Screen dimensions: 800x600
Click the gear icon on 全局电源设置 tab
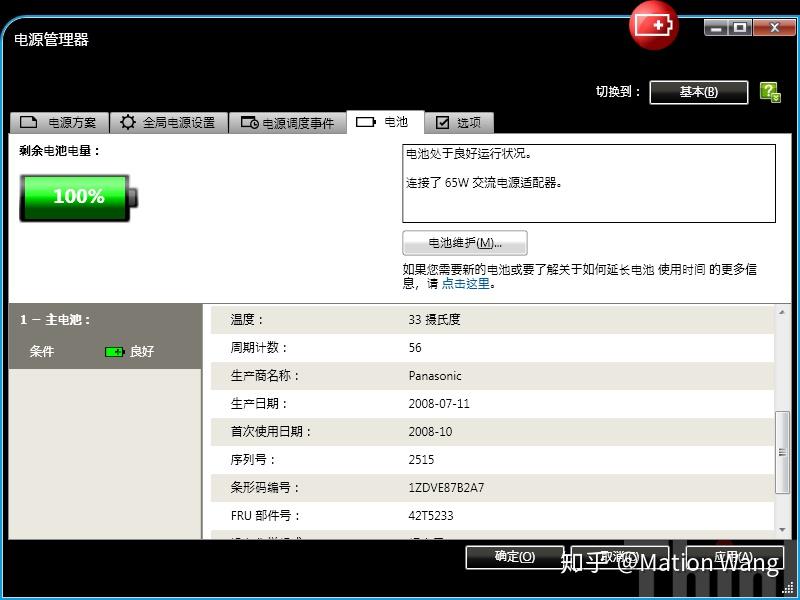pos(127,122)
